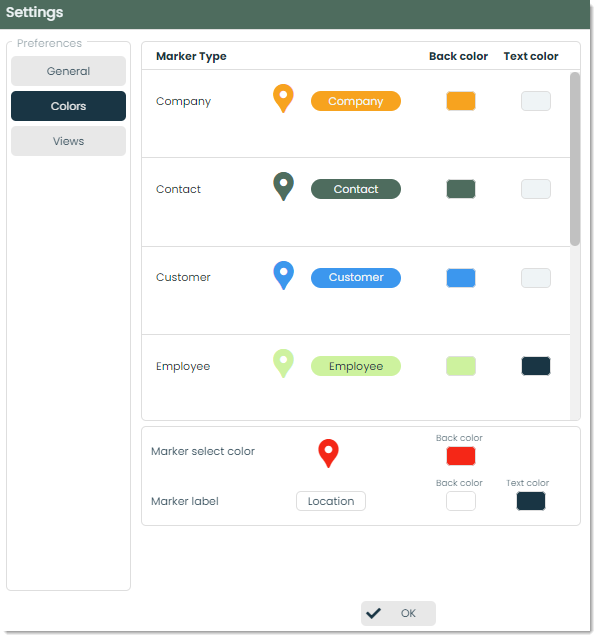
Task: Click the red marker select pin icon
Action: [328, 453]
